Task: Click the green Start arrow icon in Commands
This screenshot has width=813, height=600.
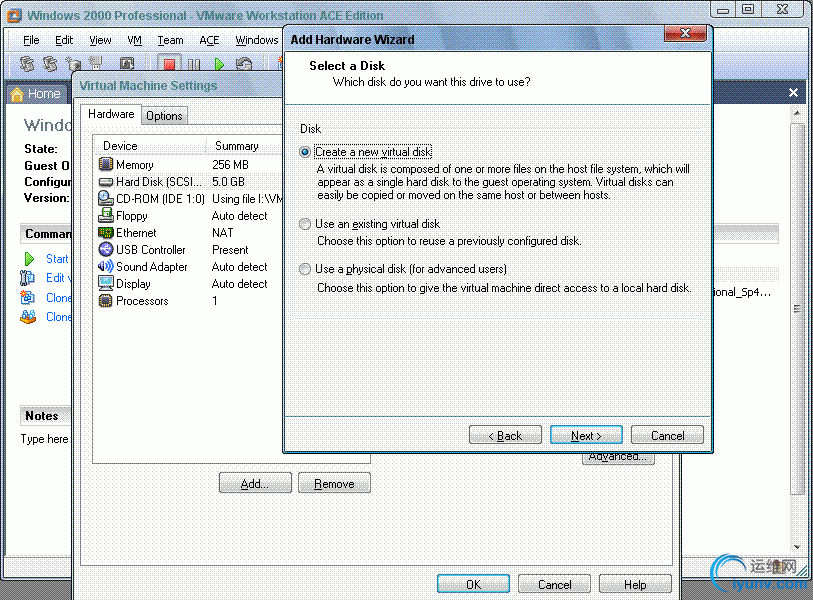Action: [x=29, y=259]
